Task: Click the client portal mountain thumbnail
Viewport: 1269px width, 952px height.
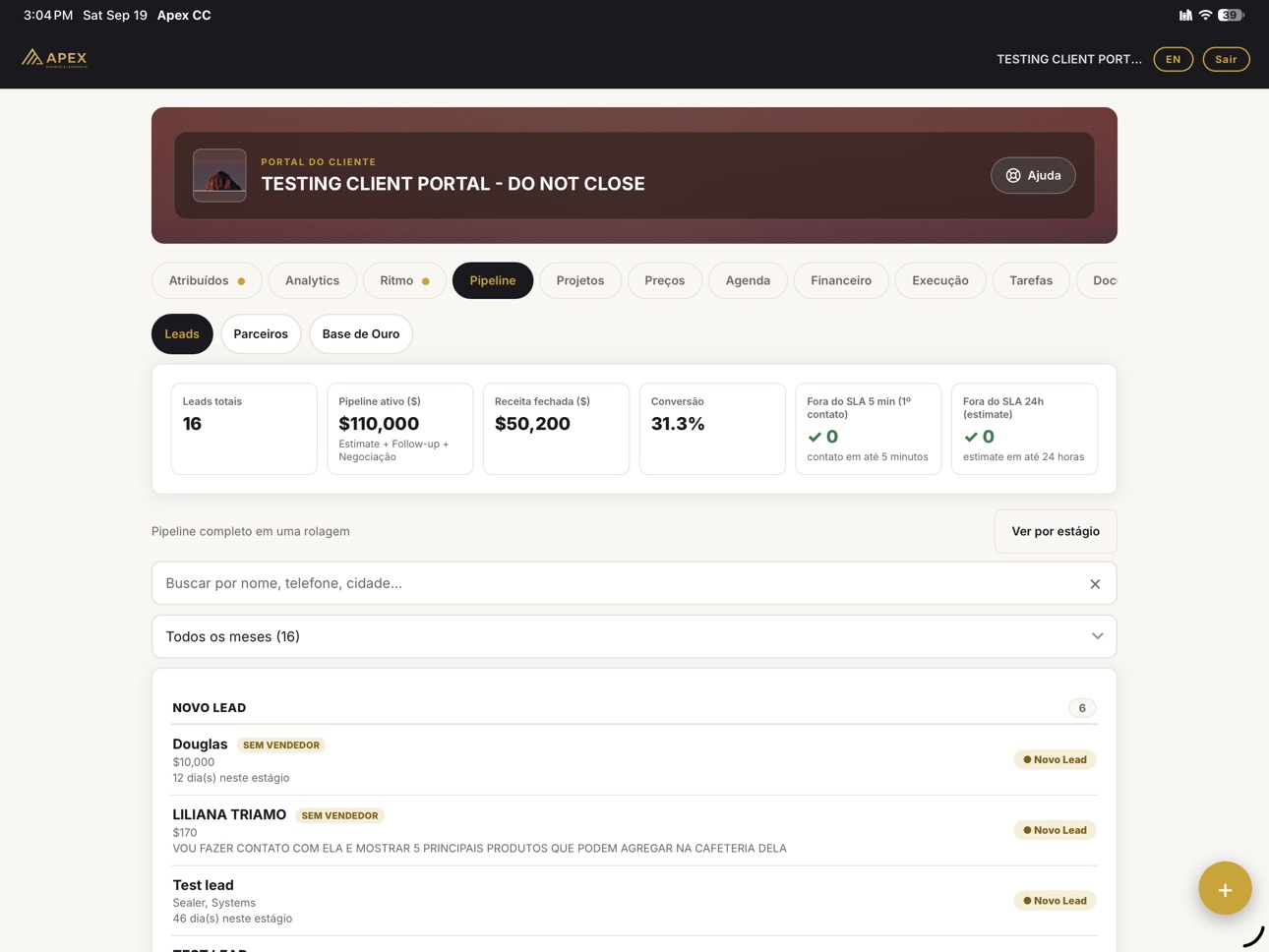Action: click(219, 175)
